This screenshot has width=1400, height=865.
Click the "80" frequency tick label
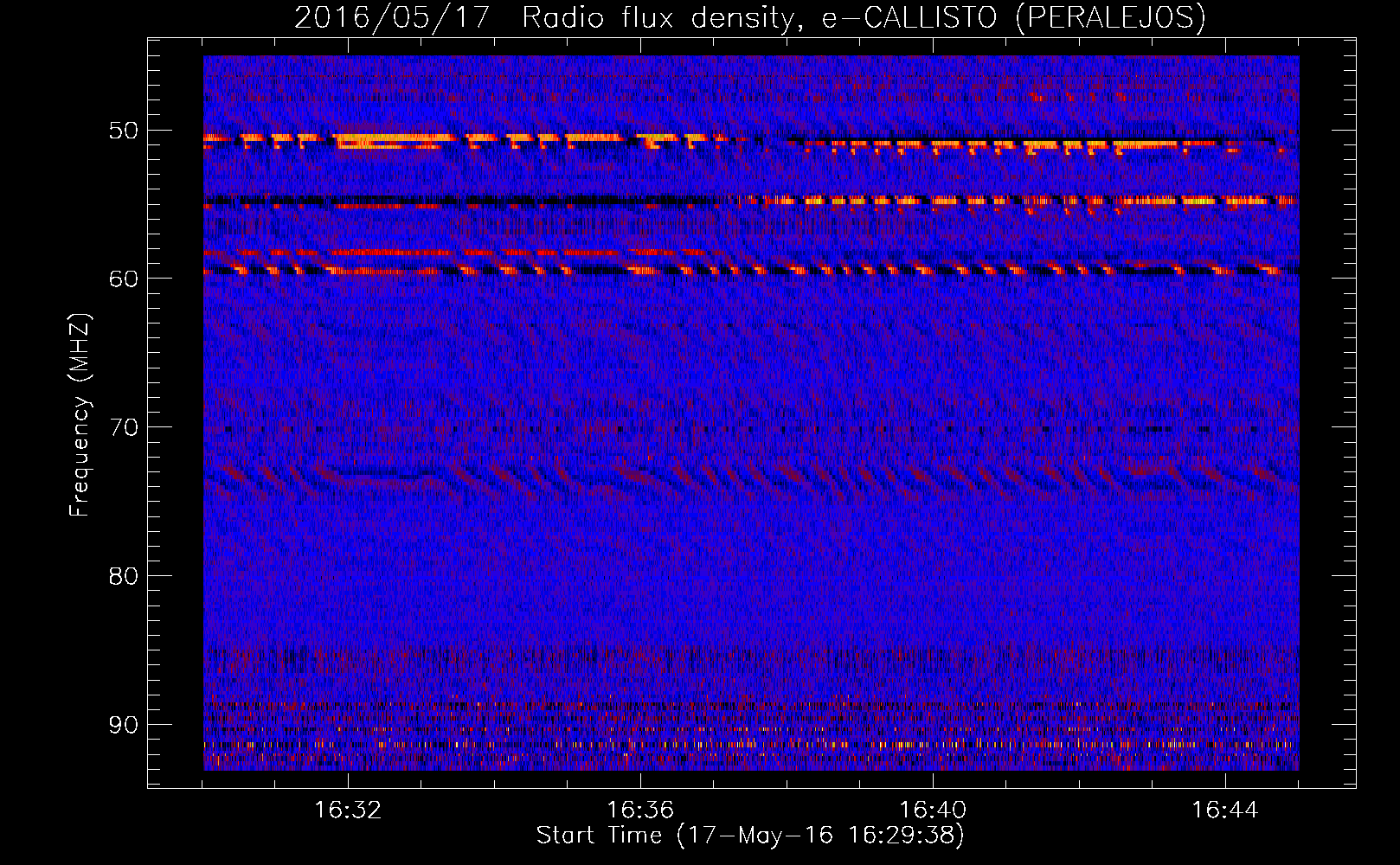[124, 576]
